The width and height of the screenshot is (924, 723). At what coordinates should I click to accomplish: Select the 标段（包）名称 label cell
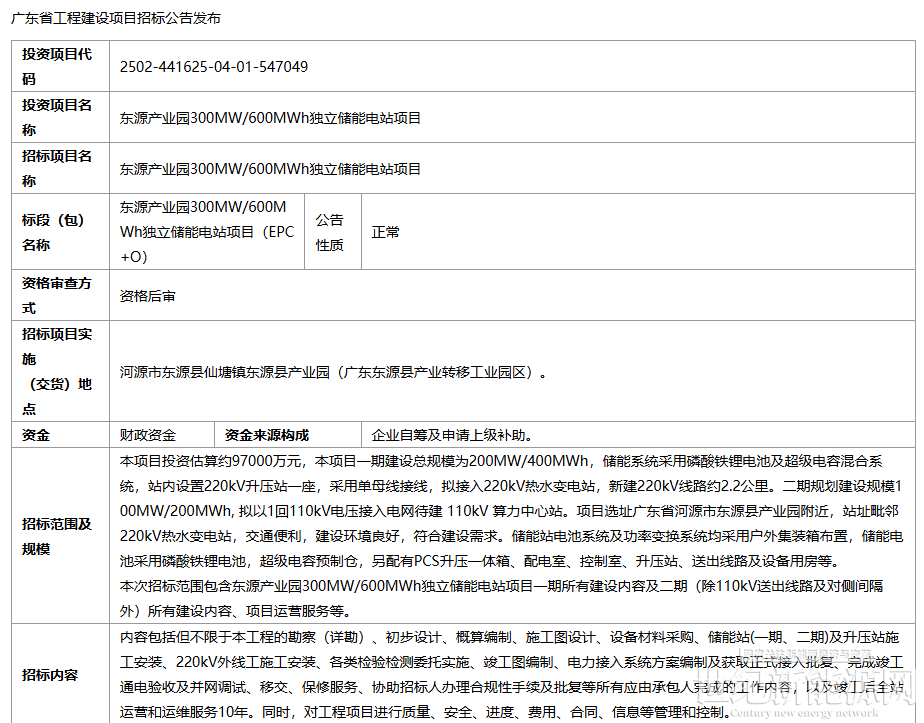[x=58, y=232]
